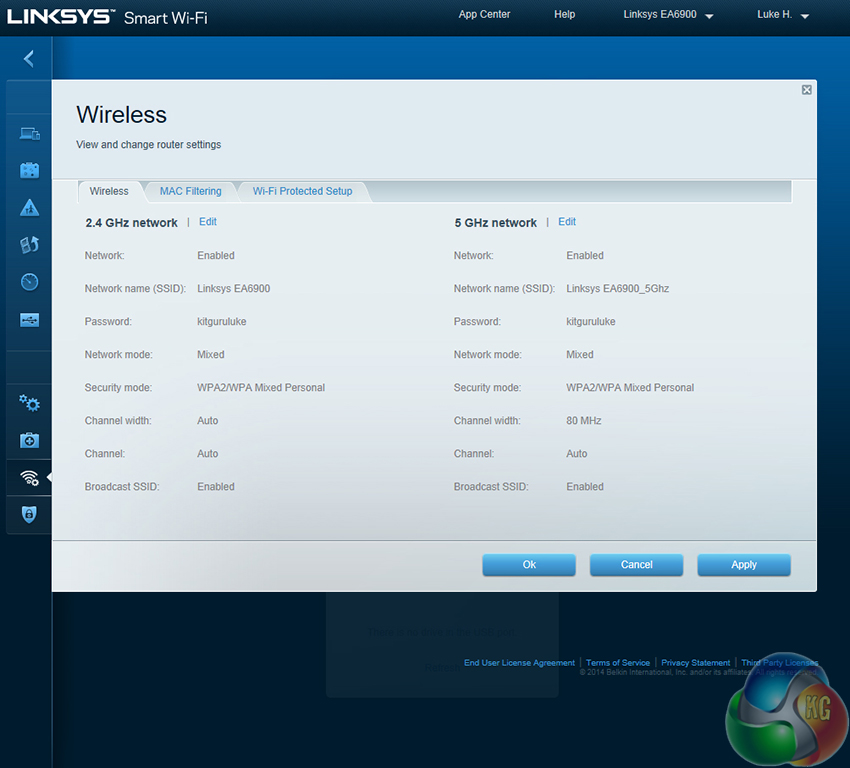Select the 'Linksys EA6900' SSID value
850x768 pixels.
(x=234, y=288)
